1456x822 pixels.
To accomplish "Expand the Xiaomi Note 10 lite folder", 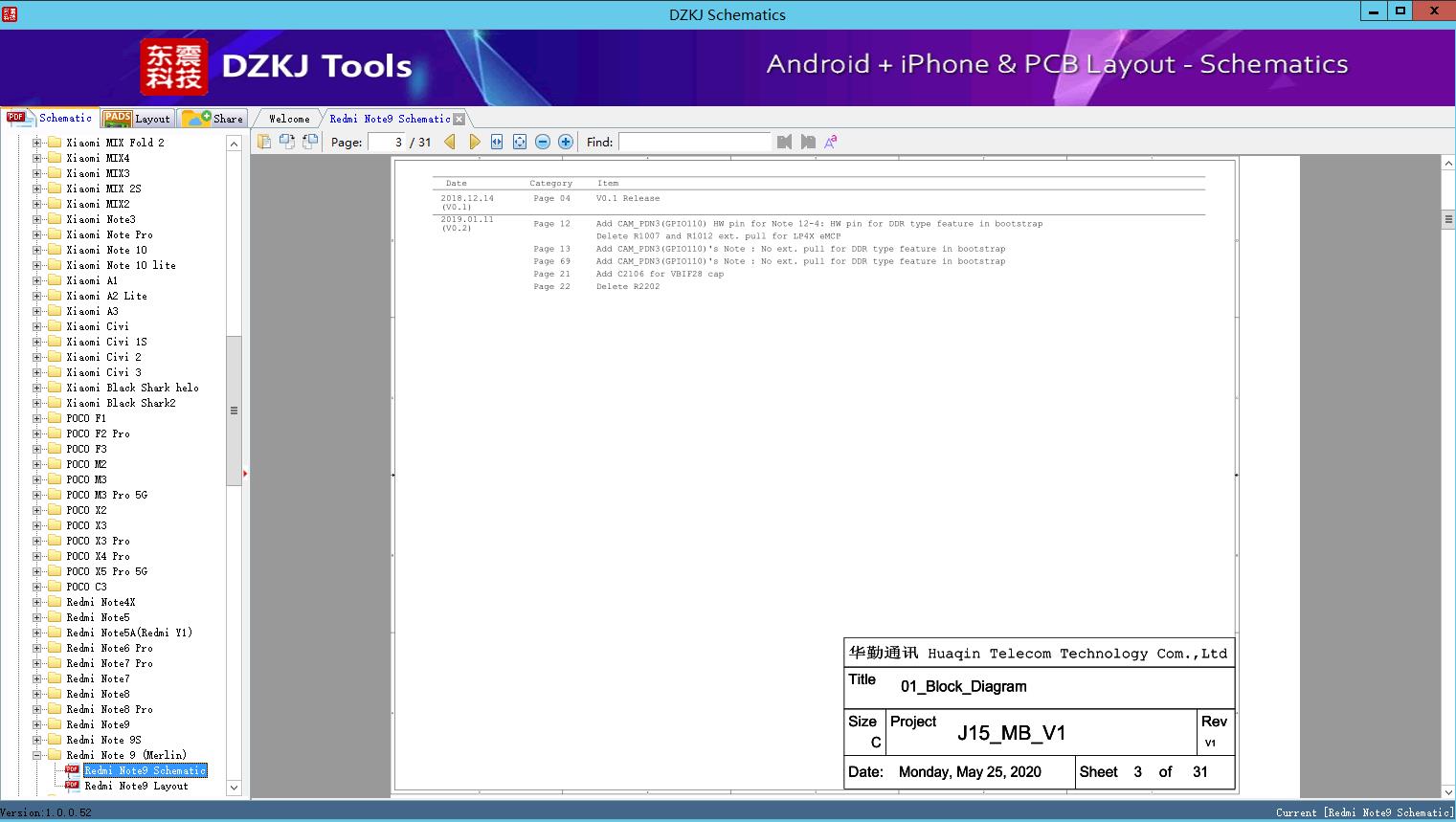I will [x=37, y=265].
